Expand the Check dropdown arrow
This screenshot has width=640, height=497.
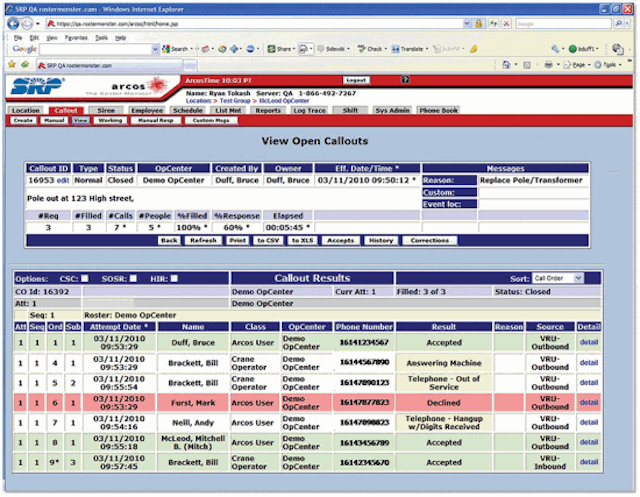385,49
